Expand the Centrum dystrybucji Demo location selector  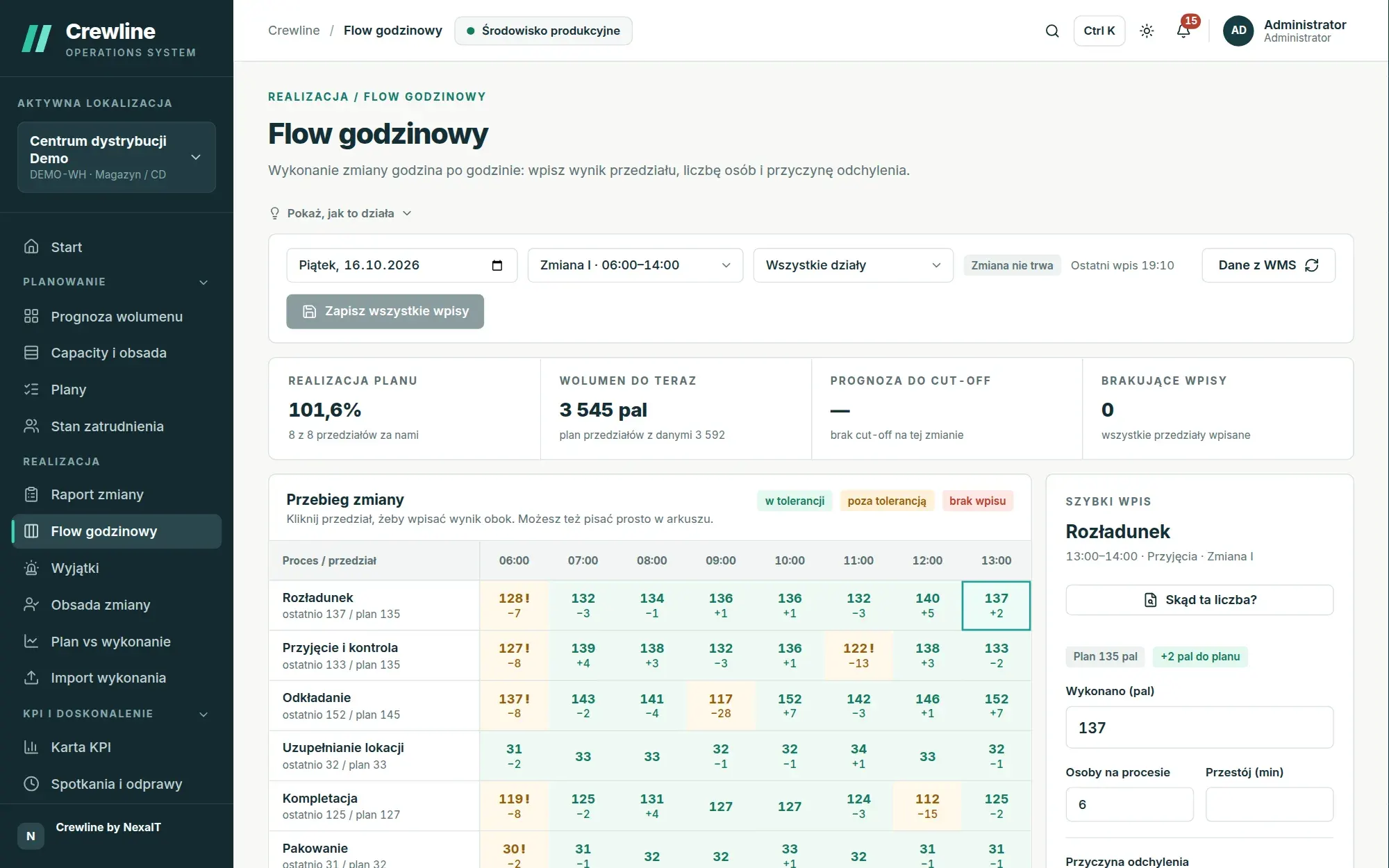pyautogui.click(x=117, y=157)
